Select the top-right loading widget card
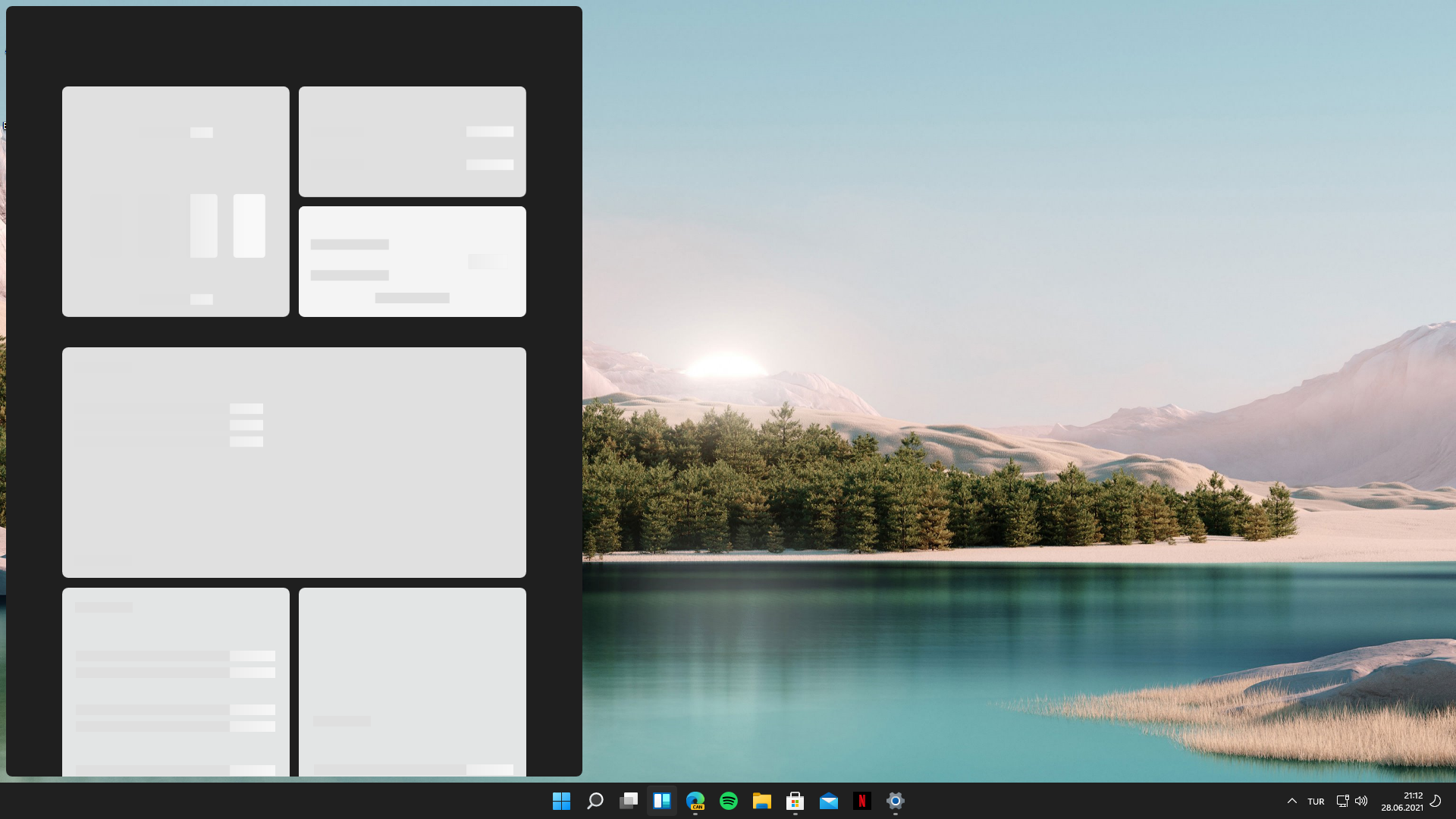 pyautogui.click(x=412, y=142)
